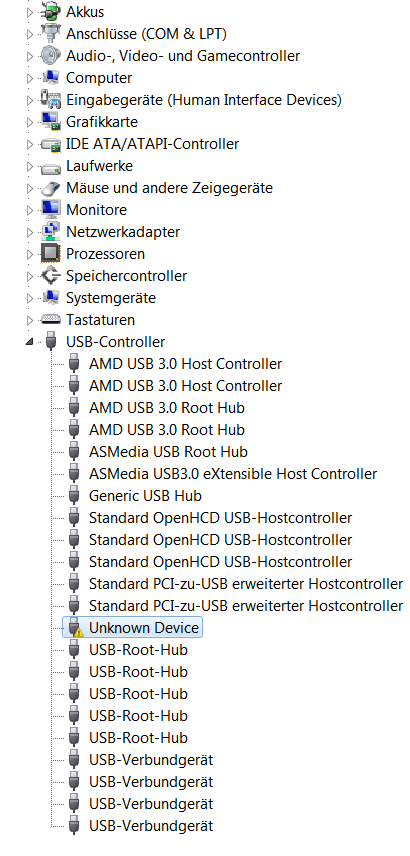Click the Audio-, Video- und Gamecontroller speaker icon
The height and width of the screenshot is (856, 410).
[x=50, y=56]
